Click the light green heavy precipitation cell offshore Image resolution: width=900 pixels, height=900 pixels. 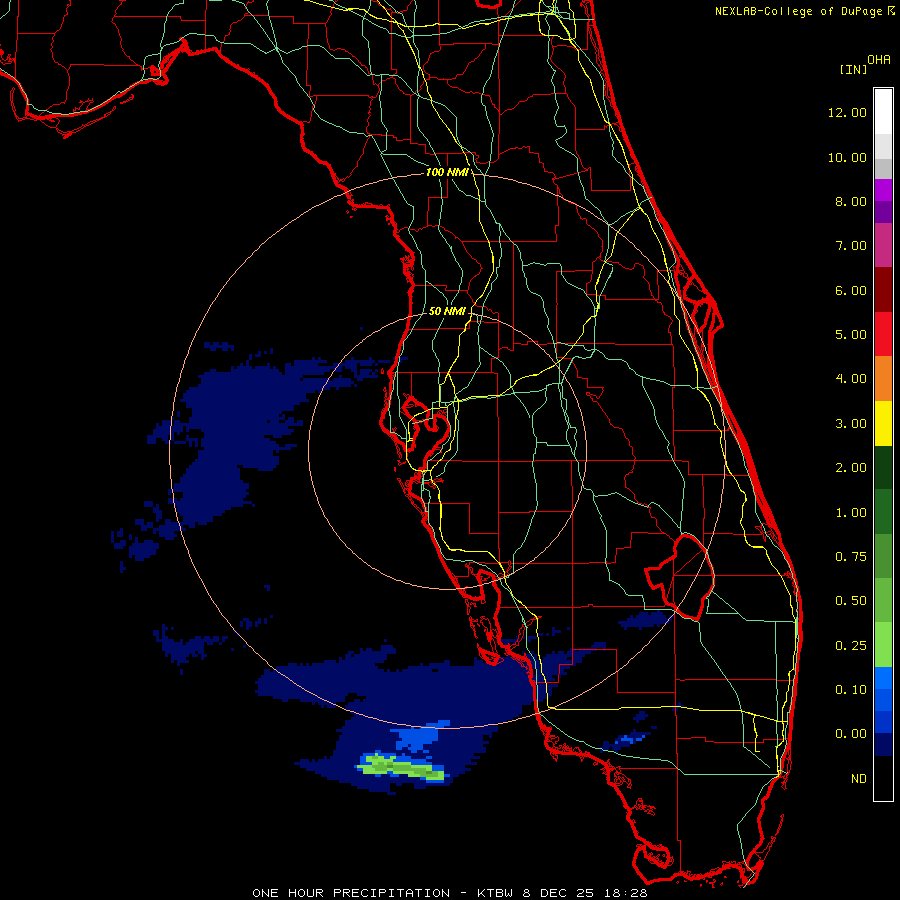click(x=401, y=766)
